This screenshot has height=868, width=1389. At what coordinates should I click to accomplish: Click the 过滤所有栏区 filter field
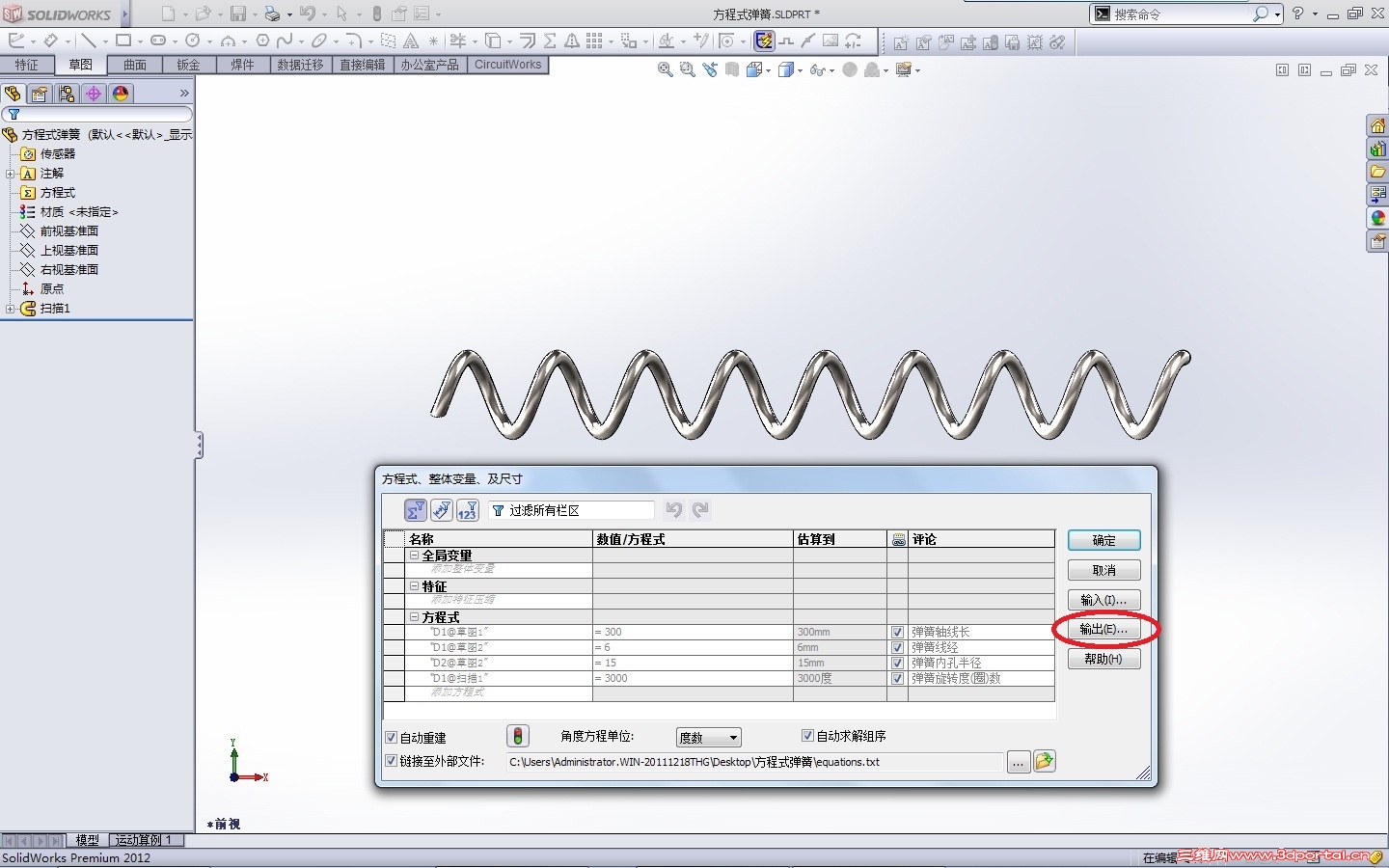click(571, 510)
